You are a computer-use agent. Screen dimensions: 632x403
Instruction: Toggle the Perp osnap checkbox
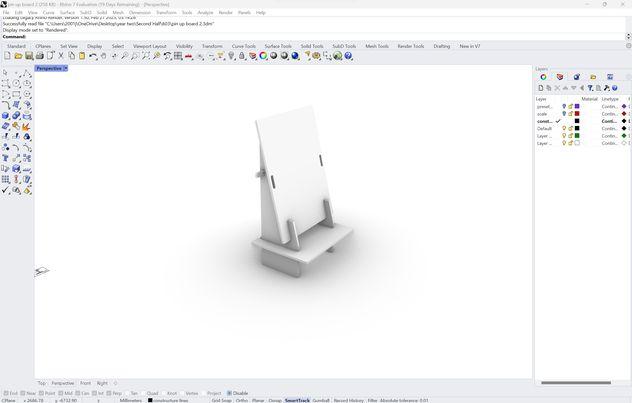click(109, 393)
